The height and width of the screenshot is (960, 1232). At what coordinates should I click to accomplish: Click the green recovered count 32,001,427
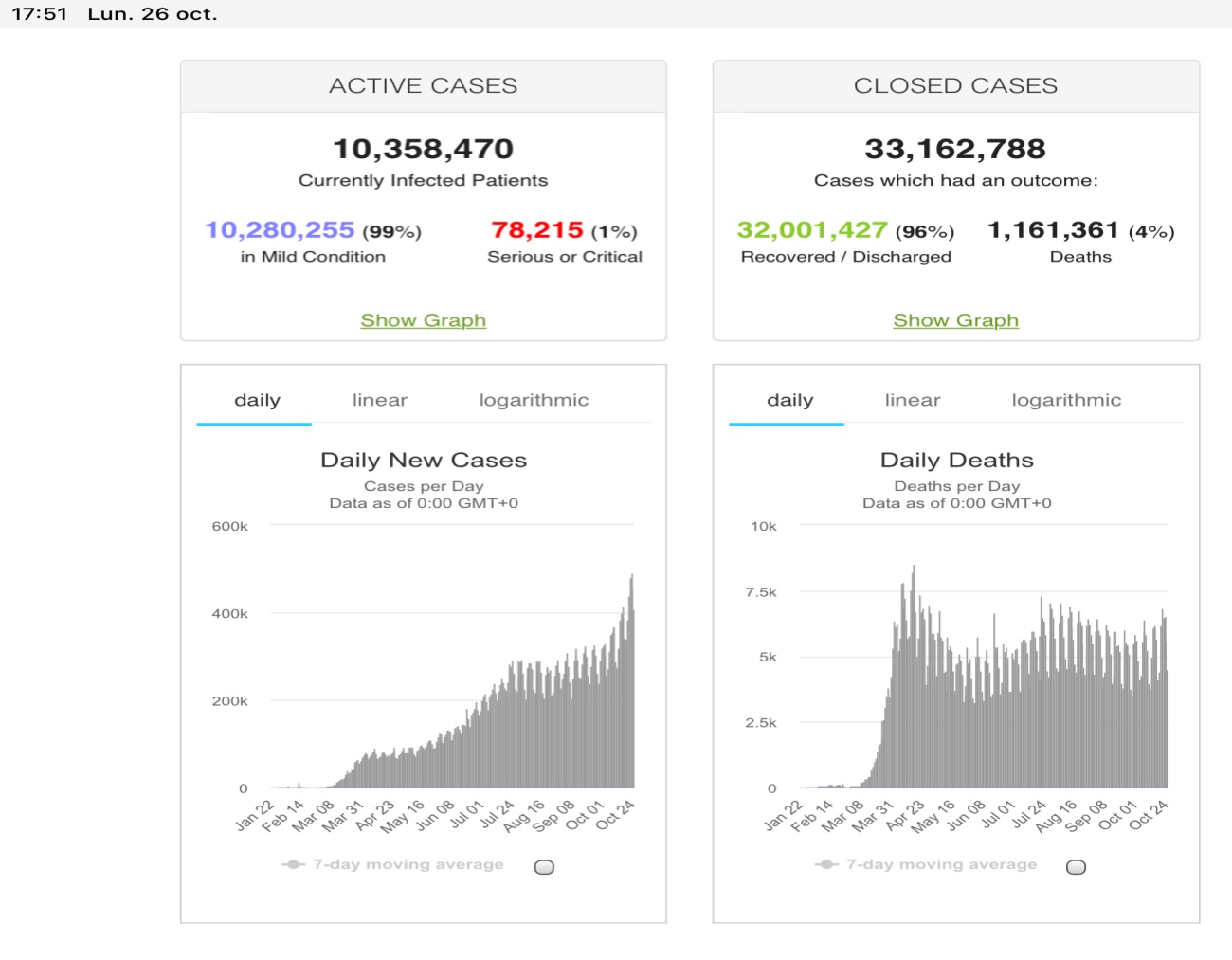click(812, 230)
